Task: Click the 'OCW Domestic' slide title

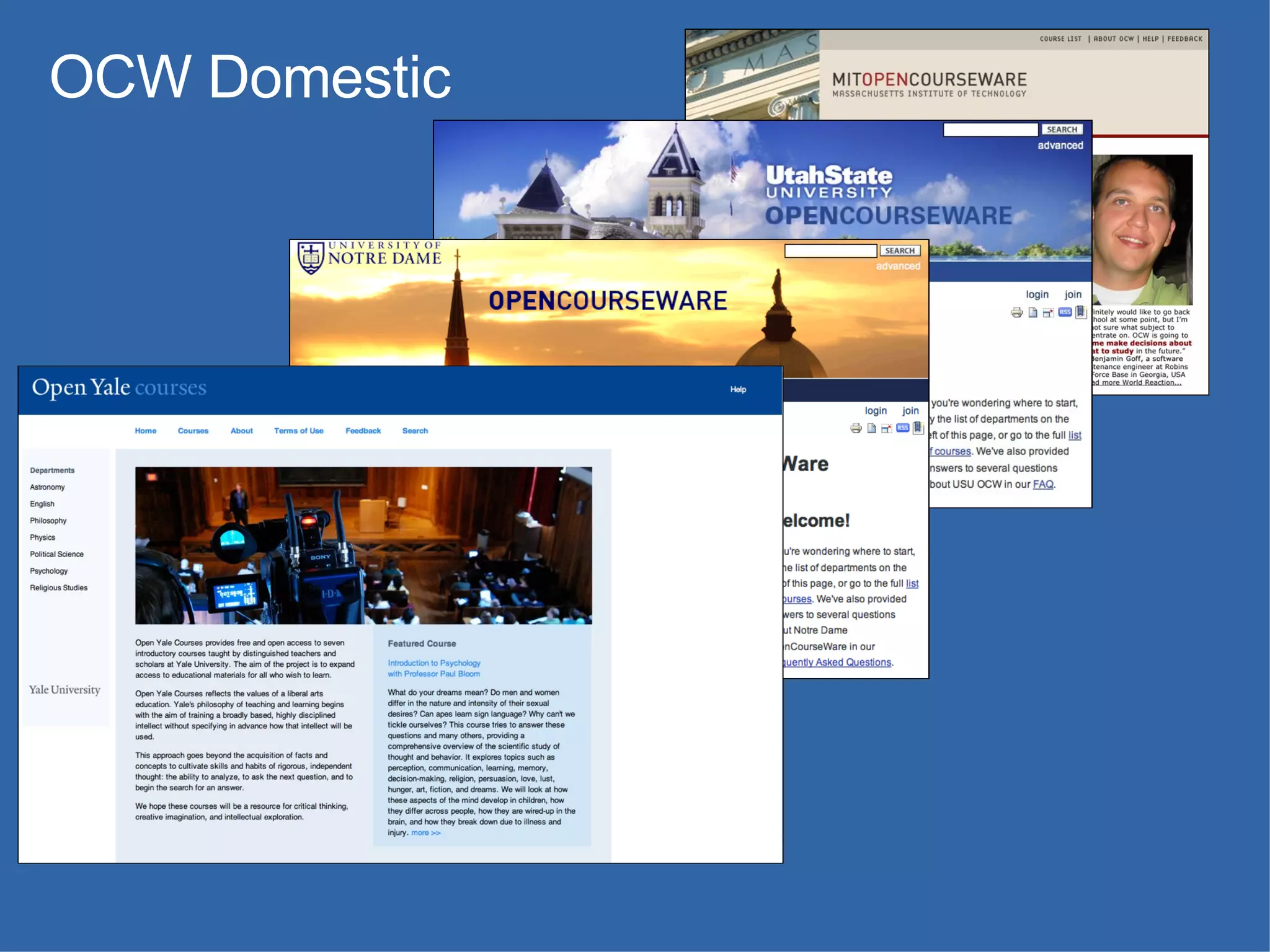Action: 251,77
